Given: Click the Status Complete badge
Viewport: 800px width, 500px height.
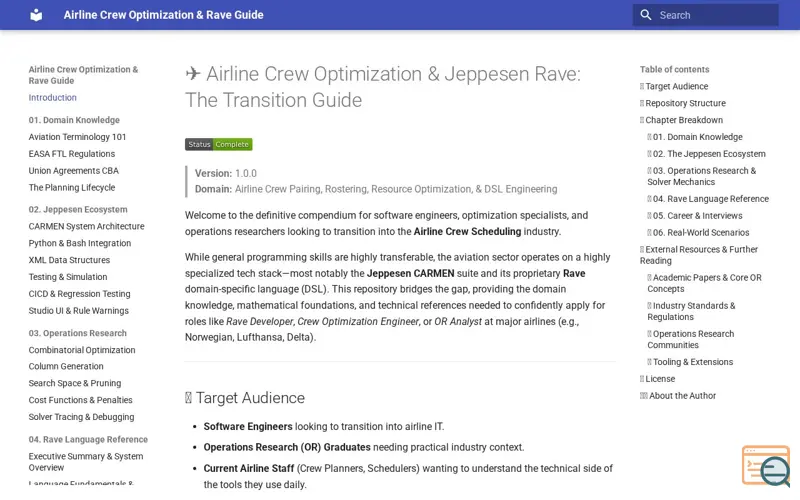Looking at the screenshot, I should [218, 144].
